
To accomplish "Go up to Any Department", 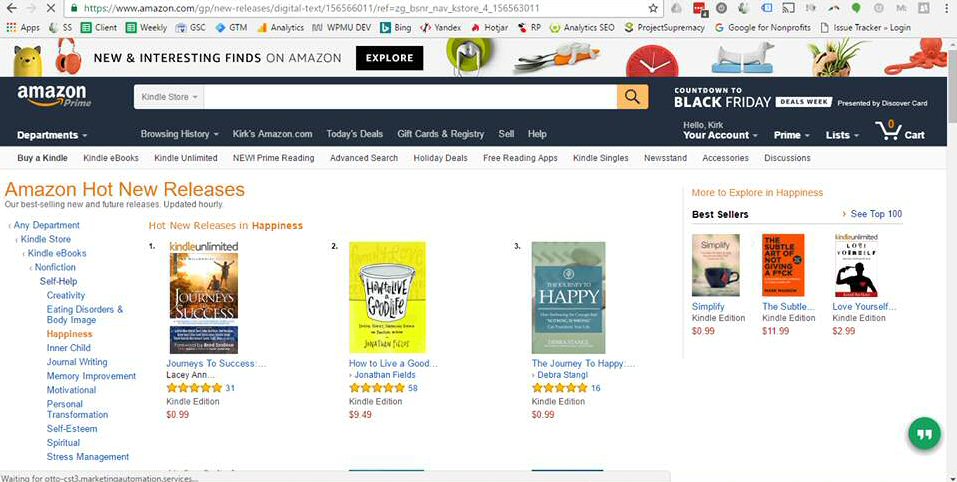I will pyautogui.click(x=46, y=225).
